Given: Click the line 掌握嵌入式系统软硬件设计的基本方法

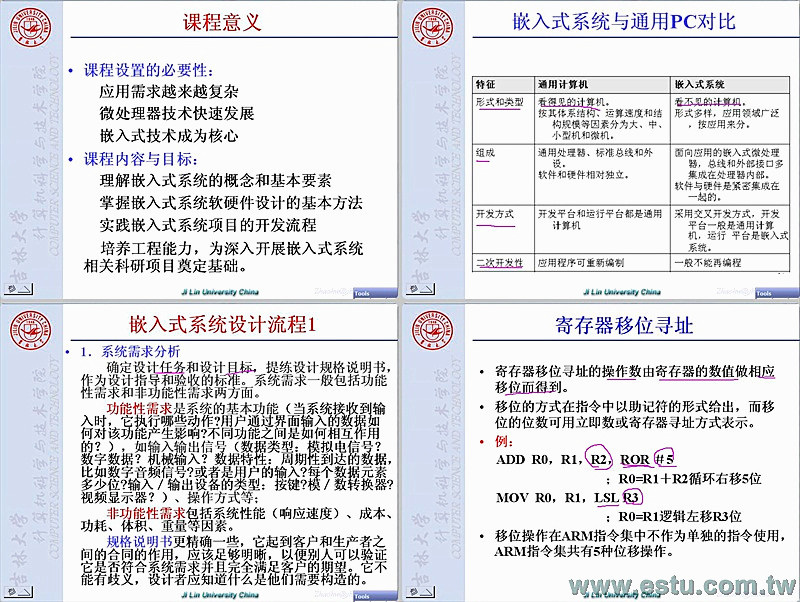Looking at the screenshot, I should click(x=231, y=203).
